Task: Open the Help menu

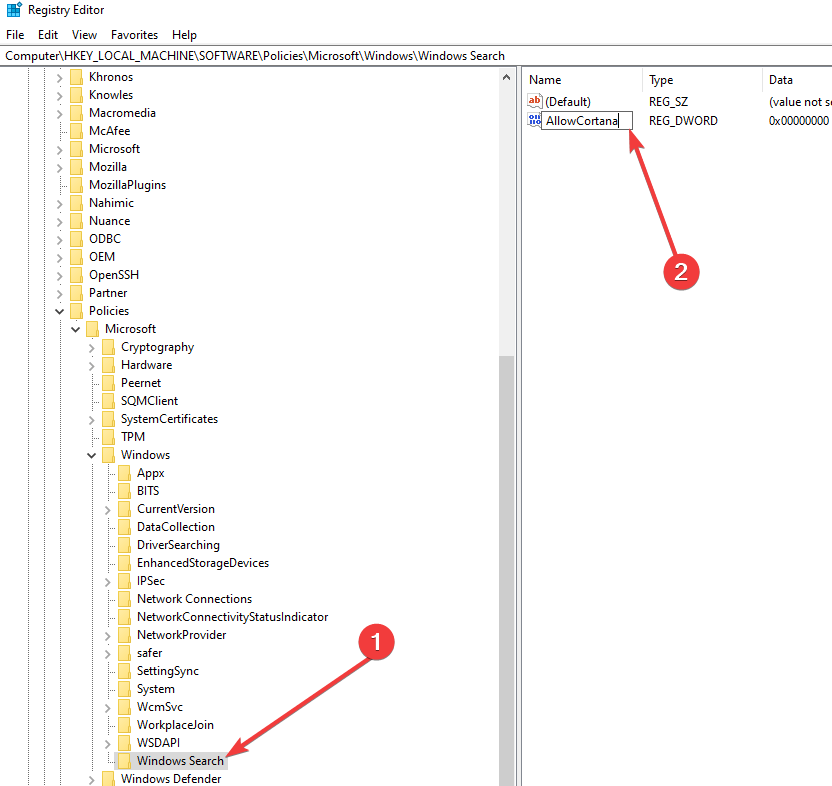Action: pyautogui.click(x=184, y=34)
